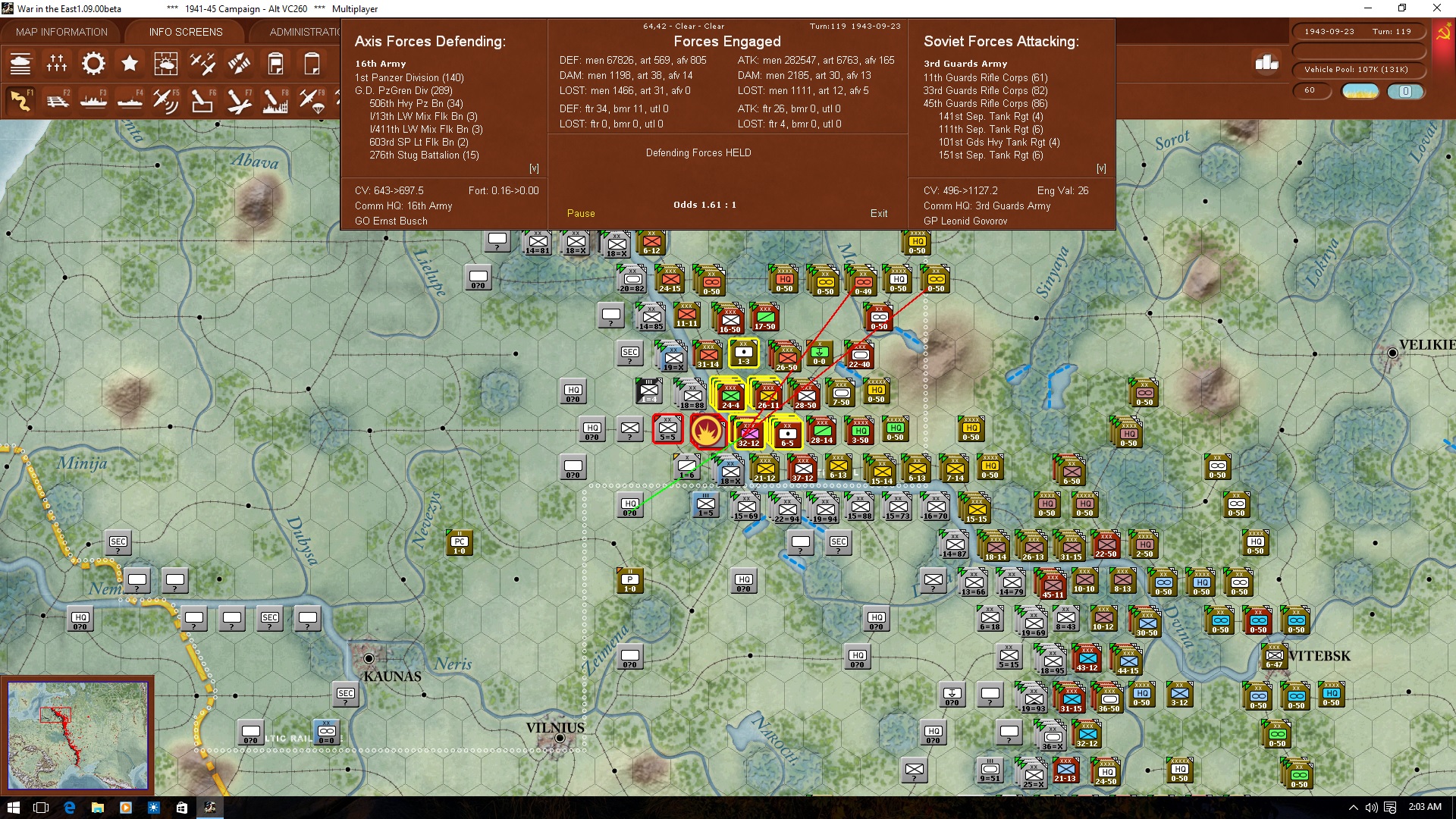Expand the Axis defending forces list
The width and height of the screenshot is (1456, 819).
(x=534, y=168)
